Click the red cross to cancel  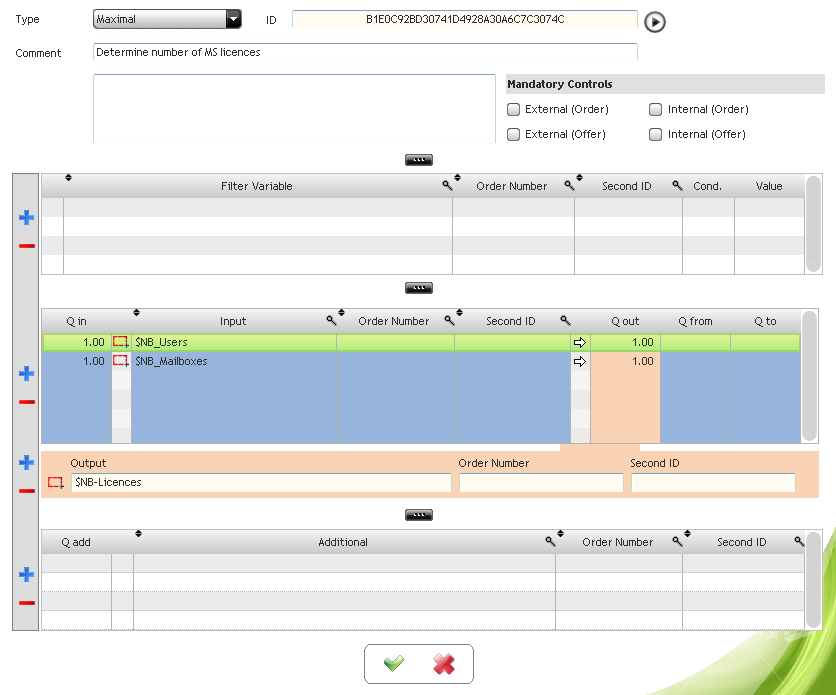[x=444, y=664]
